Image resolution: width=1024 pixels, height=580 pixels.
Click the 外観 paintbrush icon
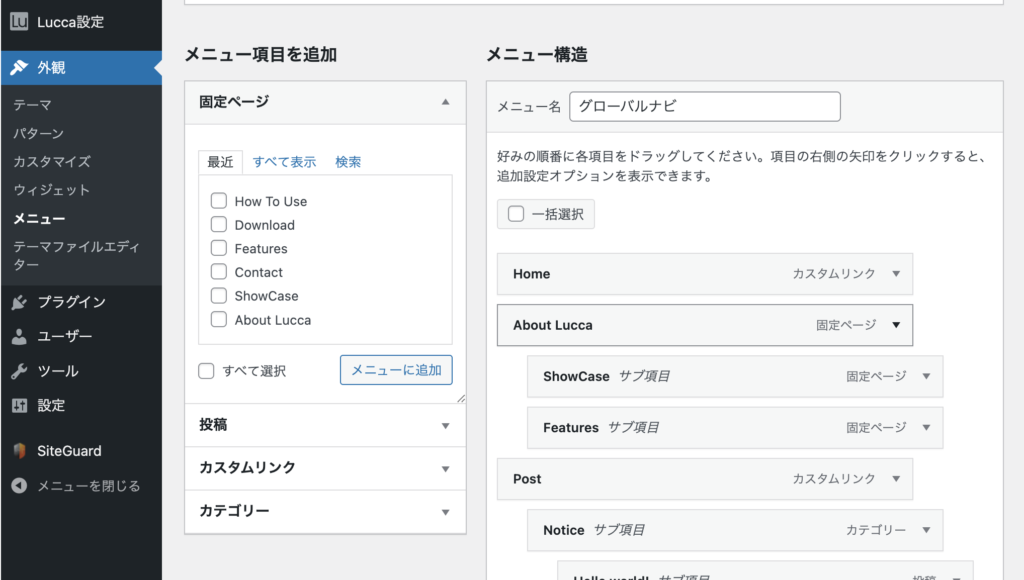point(19,68)
